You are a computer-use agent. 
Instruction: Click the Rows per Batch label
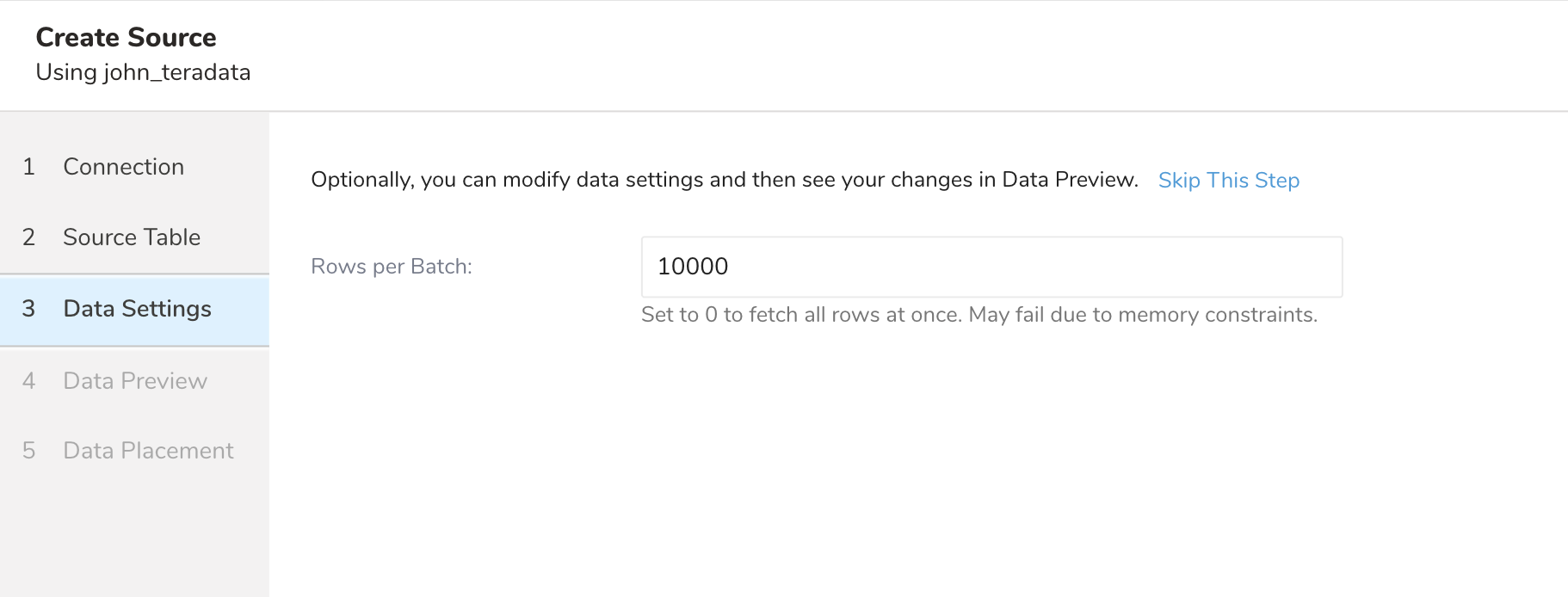point(392,267)
